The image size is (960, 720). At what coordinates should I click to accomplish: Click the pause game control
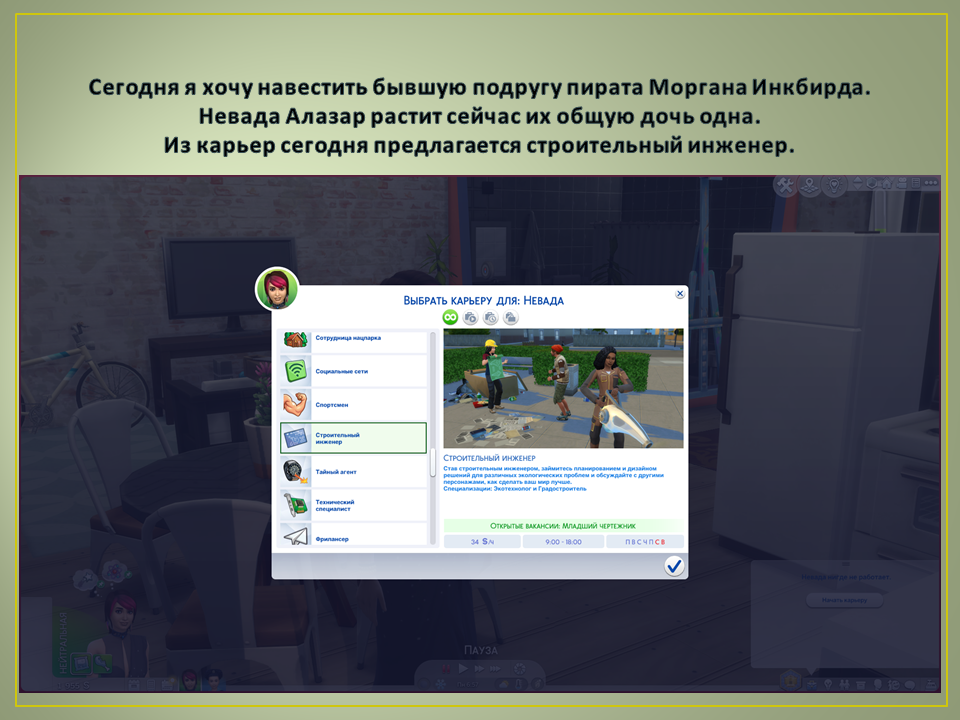(447, 669)
